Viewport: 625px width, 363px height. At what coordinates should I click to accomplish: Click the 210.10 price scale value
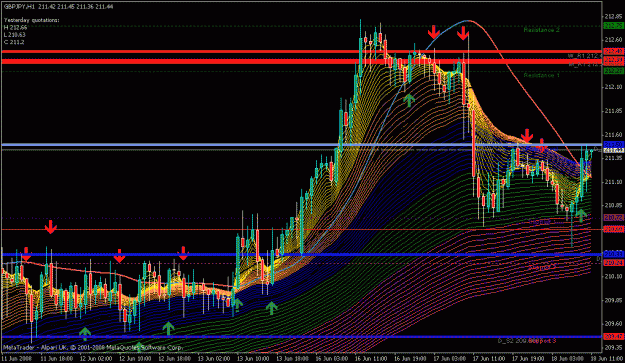pyautogui.click(x=614, y=277)
